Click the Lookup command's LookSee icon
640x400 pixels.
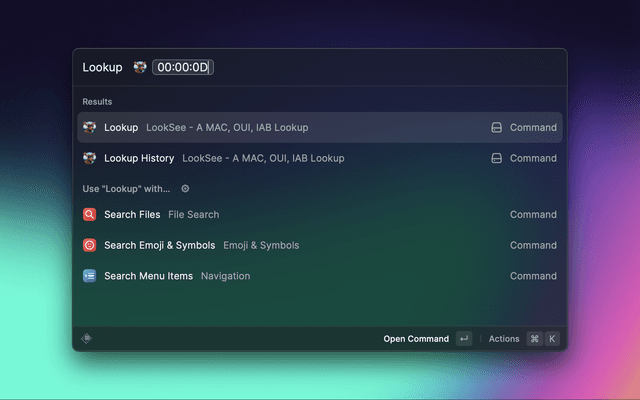tap(90, 128)
